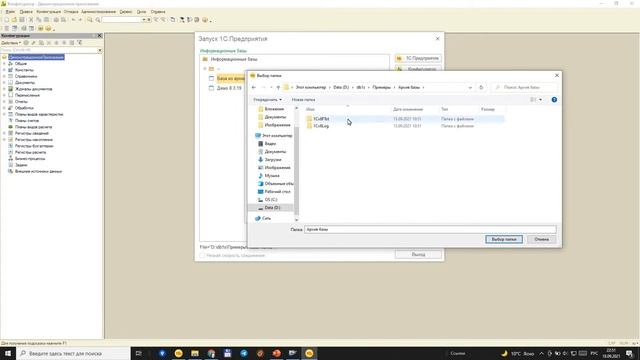Viewport: 640px width, 360px height.
Task: Click the Data (D:) breadcrumb segment
Action: 341,87
